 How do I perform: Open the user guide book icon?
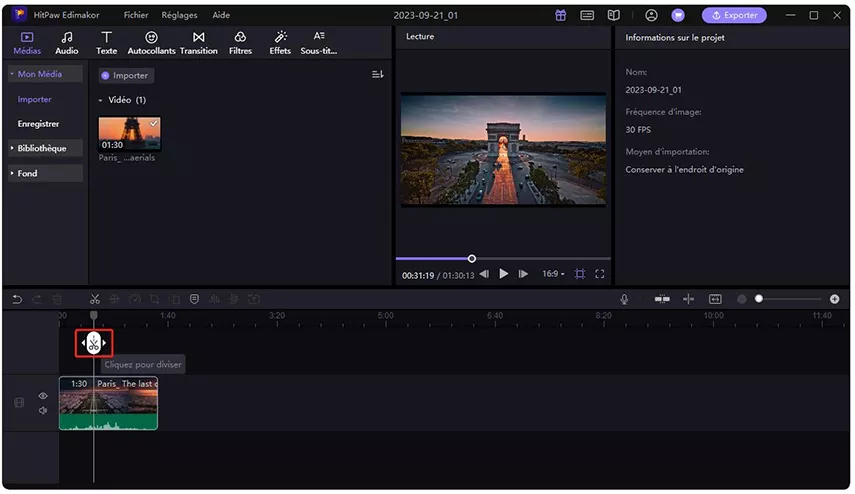pyautogui.click(x=613, y=15)
